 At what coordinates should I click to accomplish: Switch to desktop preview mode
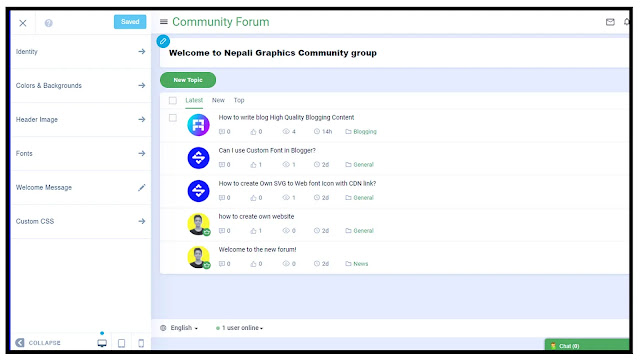pyautogui.click(x=102, y=343)
